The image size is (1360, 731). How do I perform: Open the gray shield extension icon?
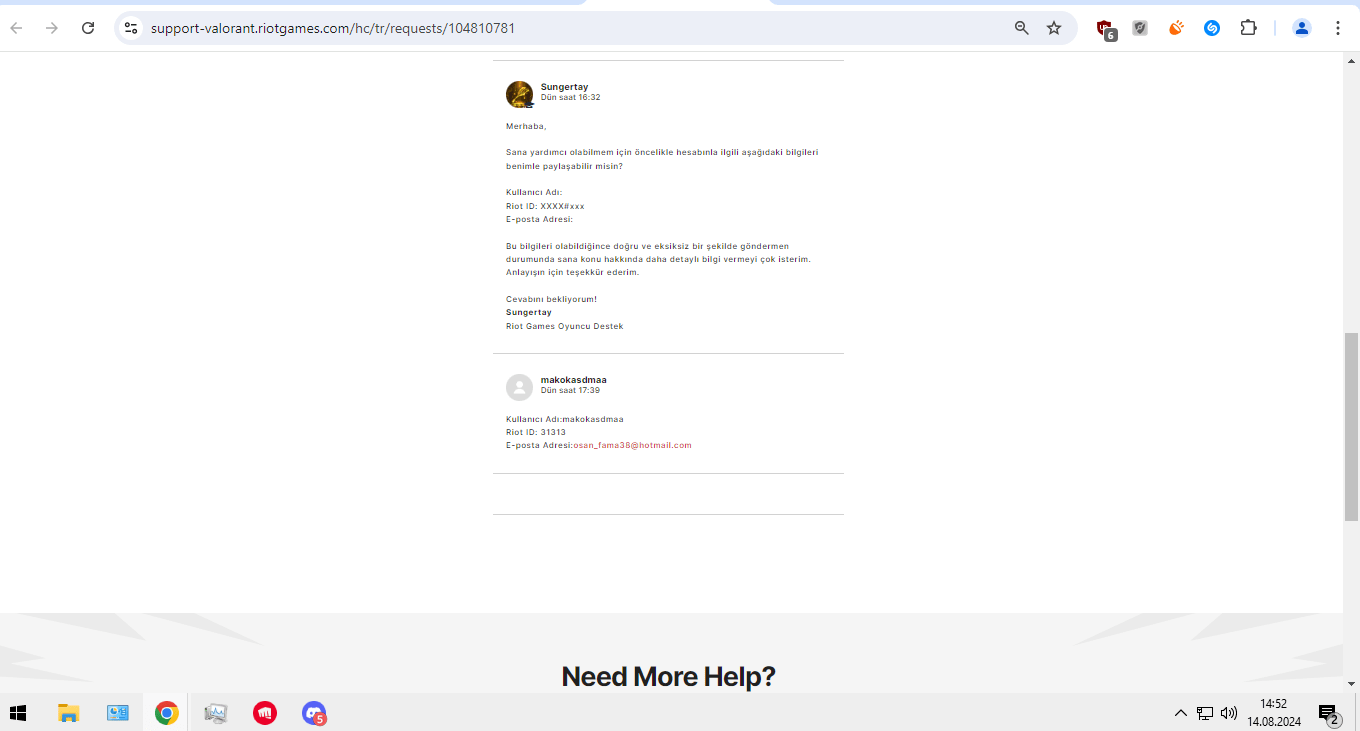1140,28
